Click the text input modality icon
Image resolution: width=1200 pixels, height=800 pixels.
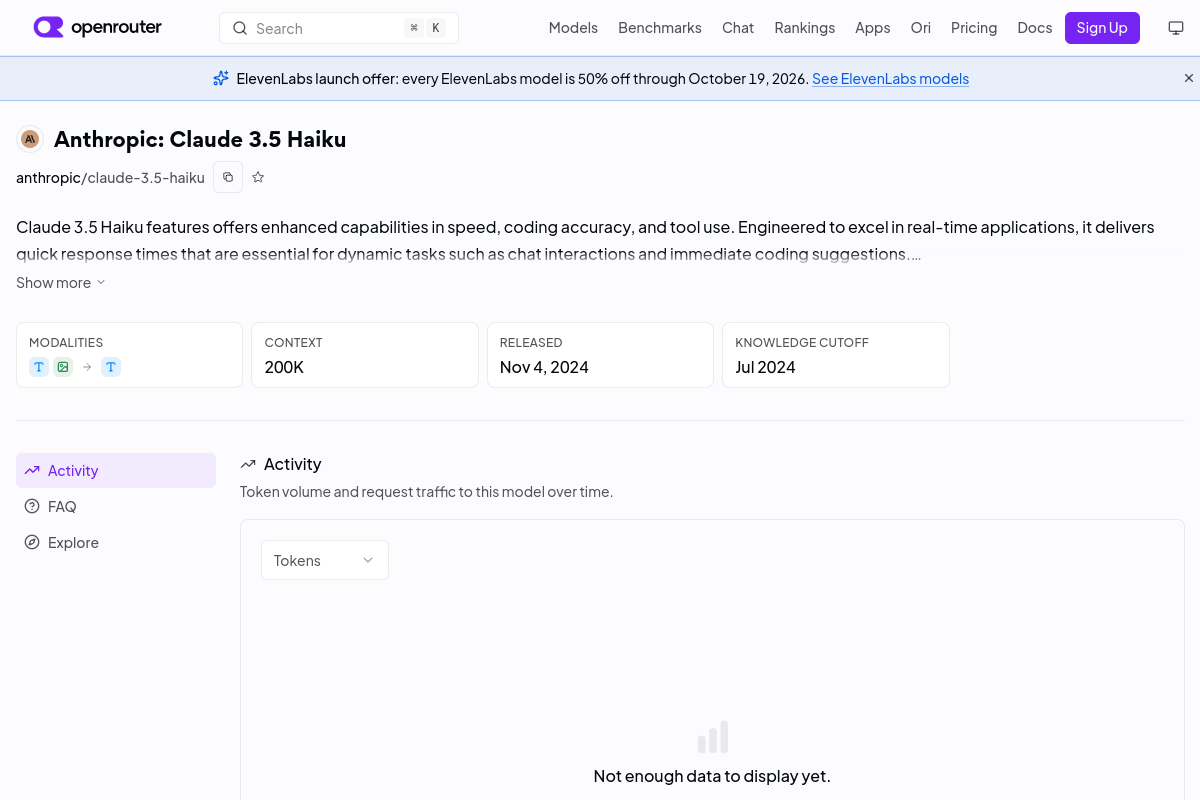[39, 367]
